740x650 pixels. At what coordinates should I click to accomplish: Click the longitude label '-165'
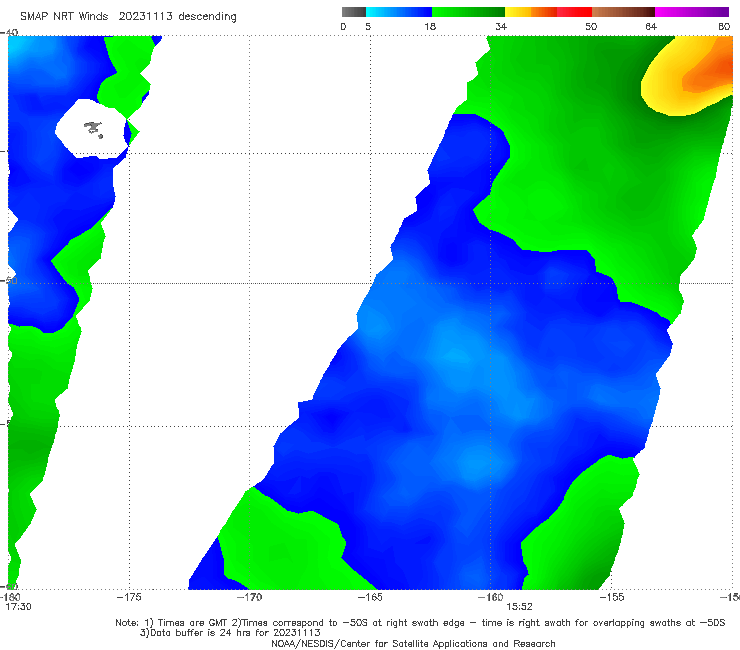(x=370, y=597)
